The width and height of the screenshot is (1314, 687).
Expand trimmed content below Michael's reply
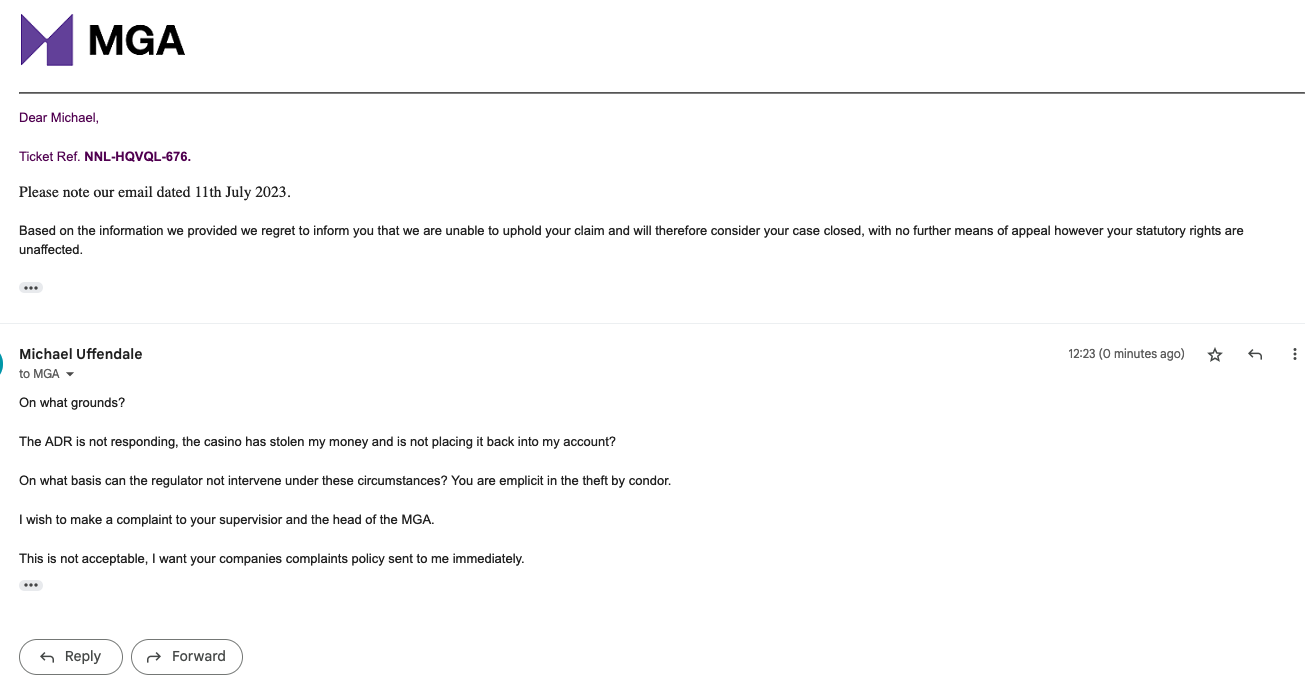click(x=31, y=585)
